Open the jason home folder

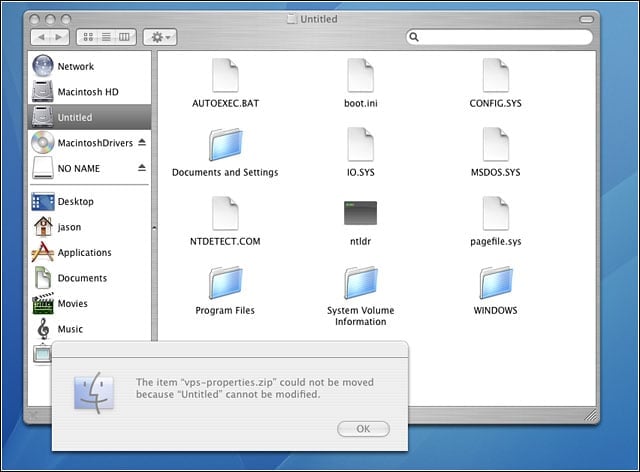[89, 227]
